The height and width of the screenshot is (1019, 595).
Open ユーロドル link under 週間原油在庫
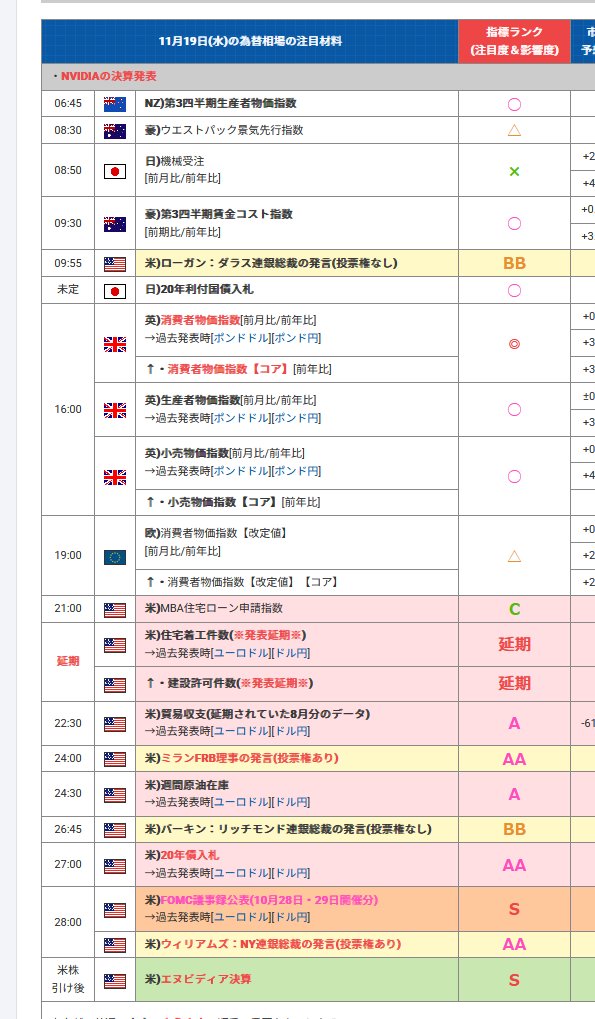point(241,802)
